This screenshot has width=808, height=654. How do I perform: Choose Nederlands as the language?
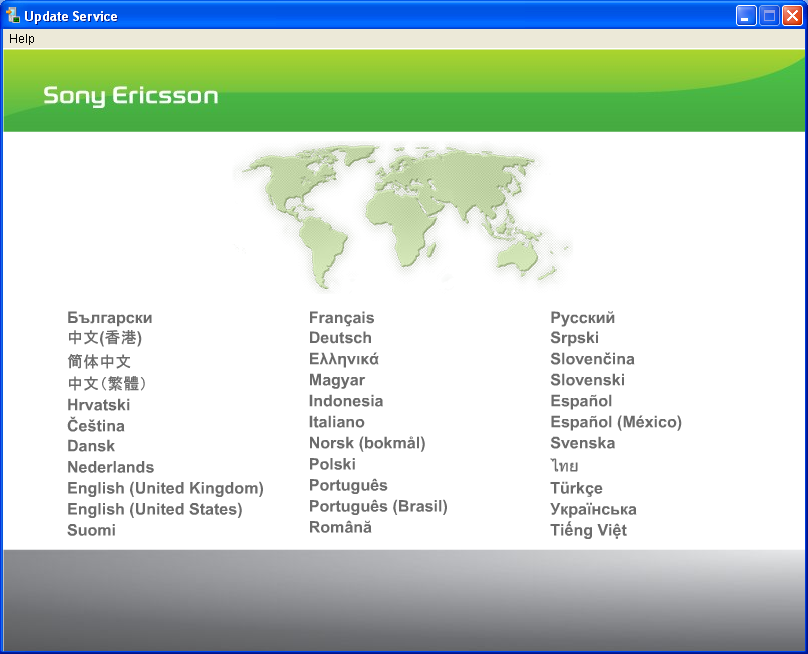(110, 467)
